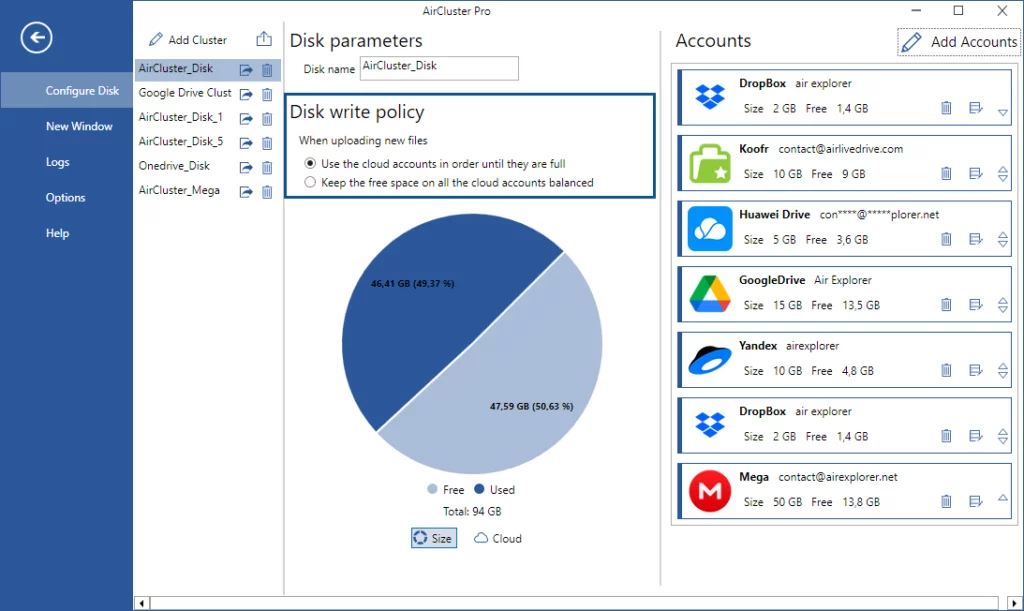Click the Add Cluster button
Screen dimensions: 1024x611
[x=188, y=40]
